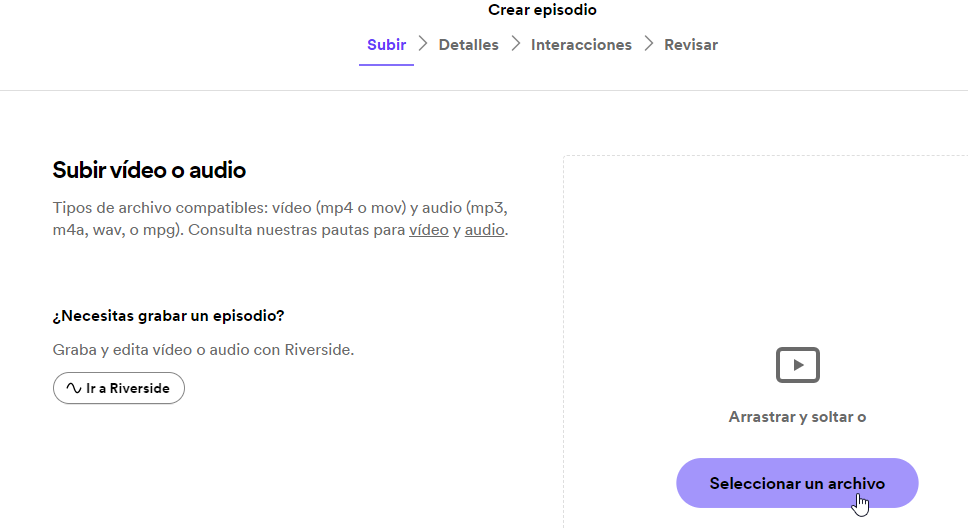Open the audio guidelines link
This screenshot has width=968, height=529.
click(484, 230)
